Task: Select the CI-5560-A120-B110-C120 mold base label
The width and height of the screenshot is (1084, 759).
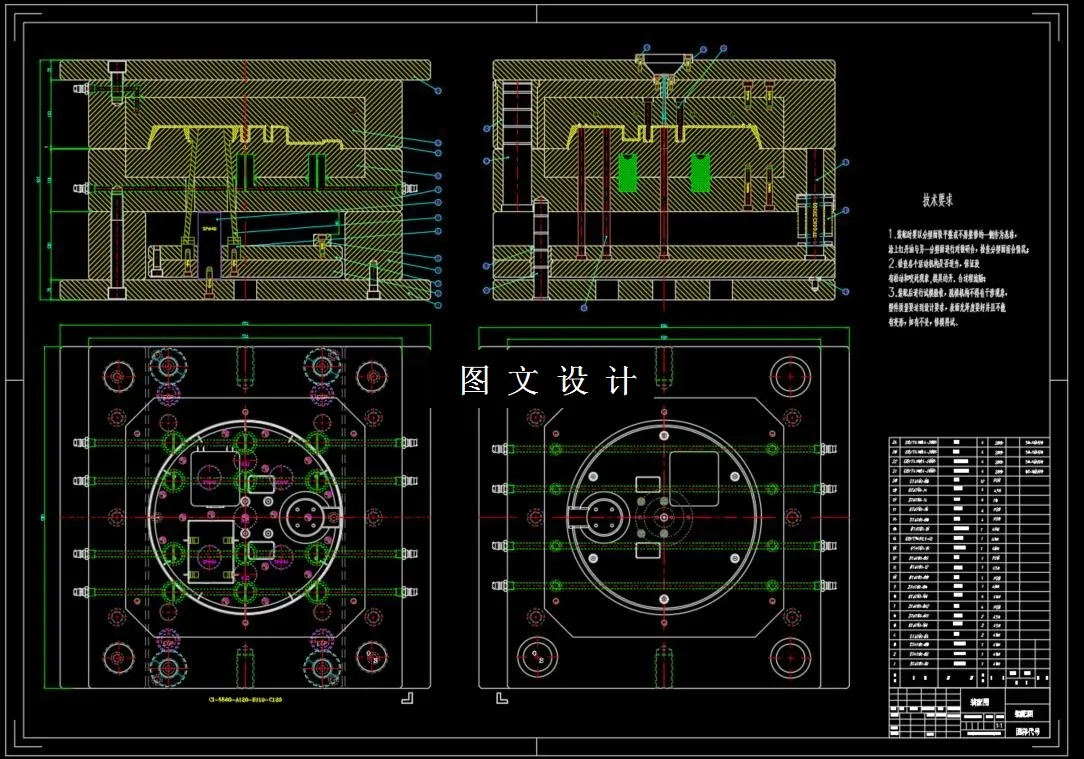Action: click(x=245, y=700)
